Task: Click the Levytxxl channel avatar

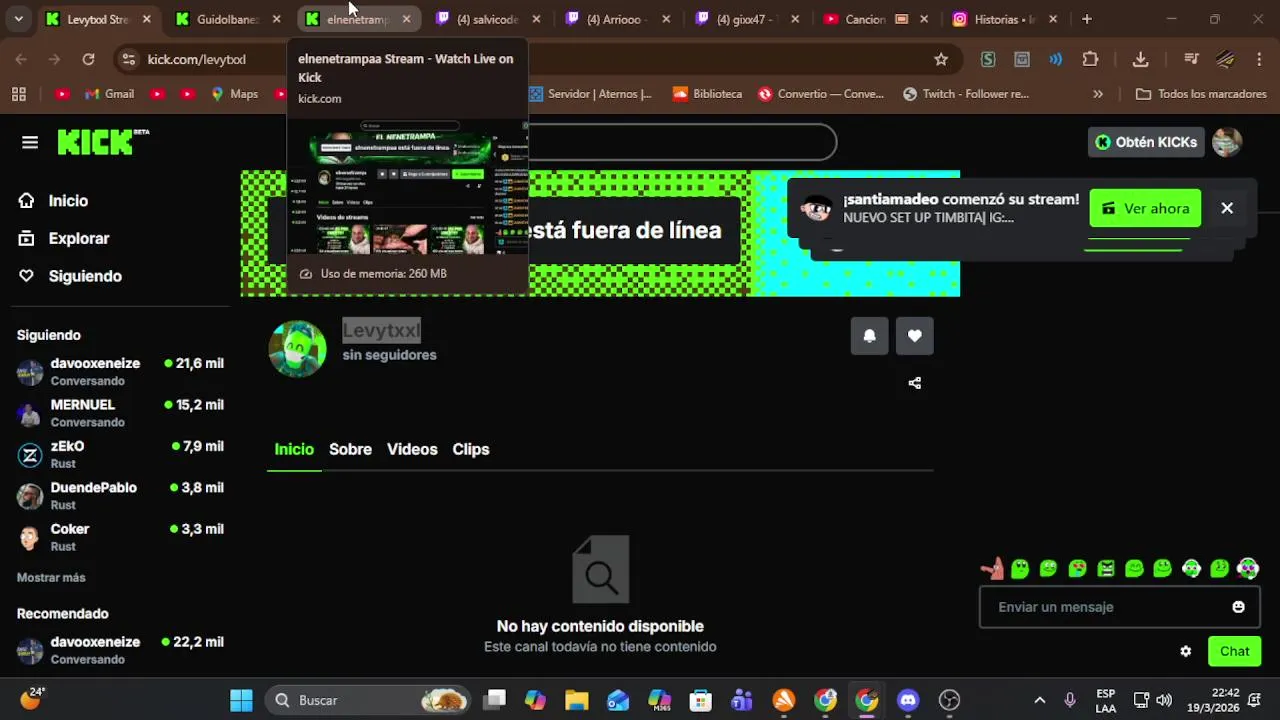Action: (298, 348)
